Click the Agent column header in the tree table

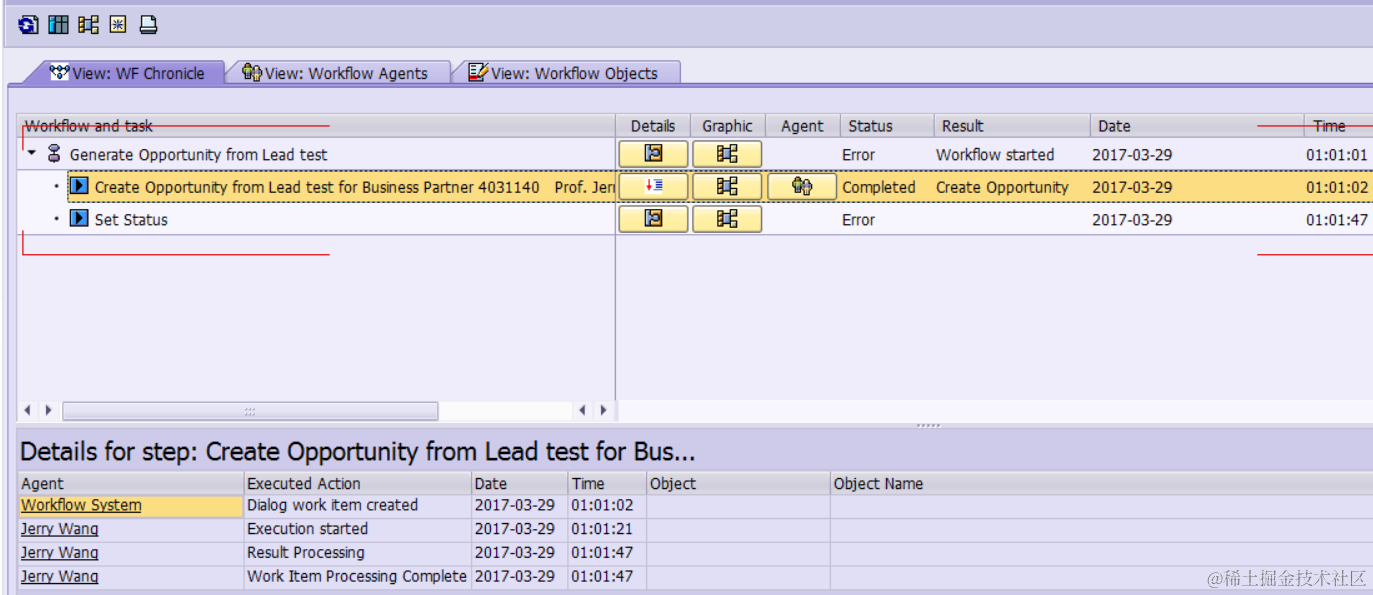click(x=802, y=126)
